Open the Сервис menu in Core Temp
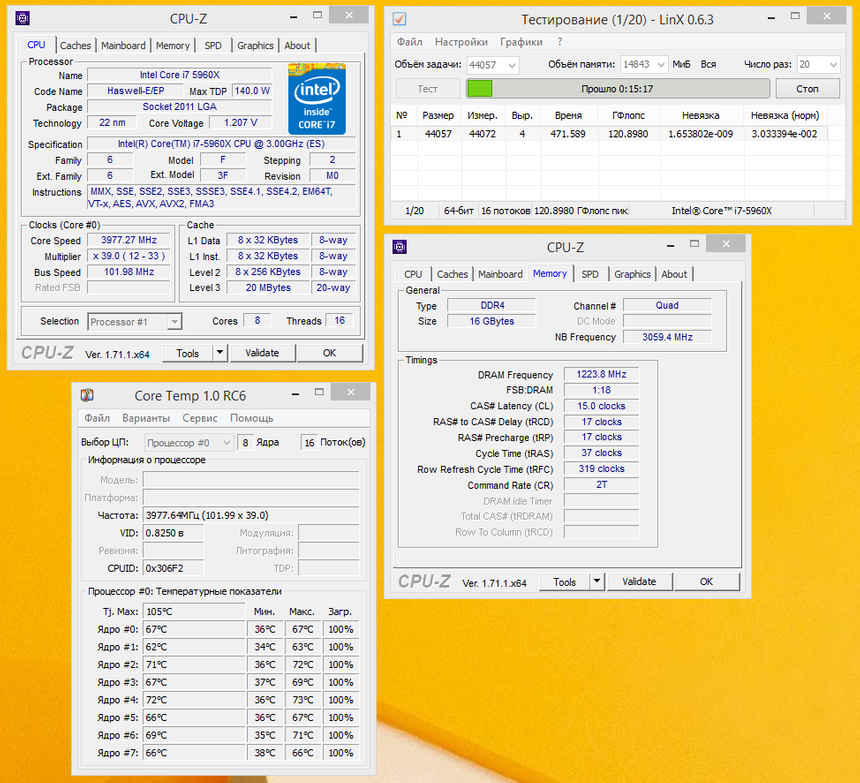The image size is (860, 783). tap(200, 418)
